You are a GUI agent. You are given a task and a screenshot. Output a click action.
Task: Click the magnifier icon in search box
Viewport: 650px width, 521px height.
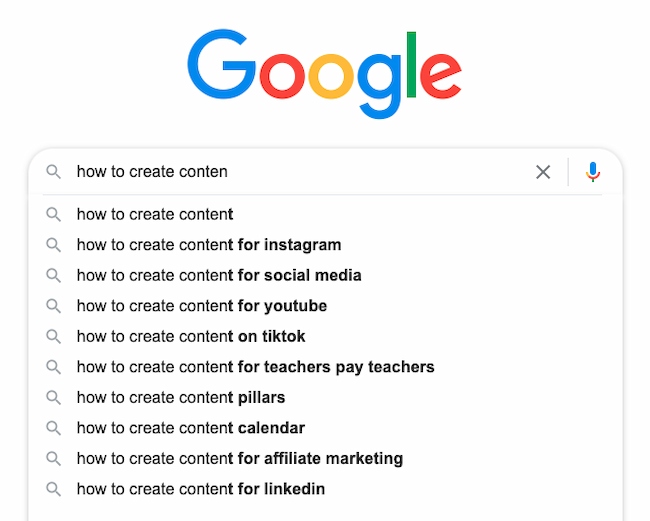tap(54, 172)
